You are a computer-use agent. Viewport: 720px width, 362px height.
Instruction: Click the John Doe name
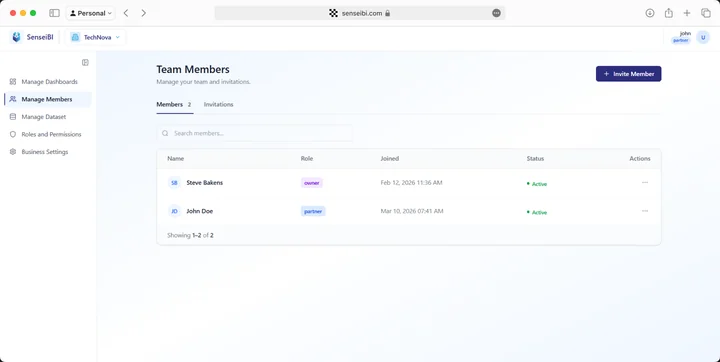tap(200, 211)
